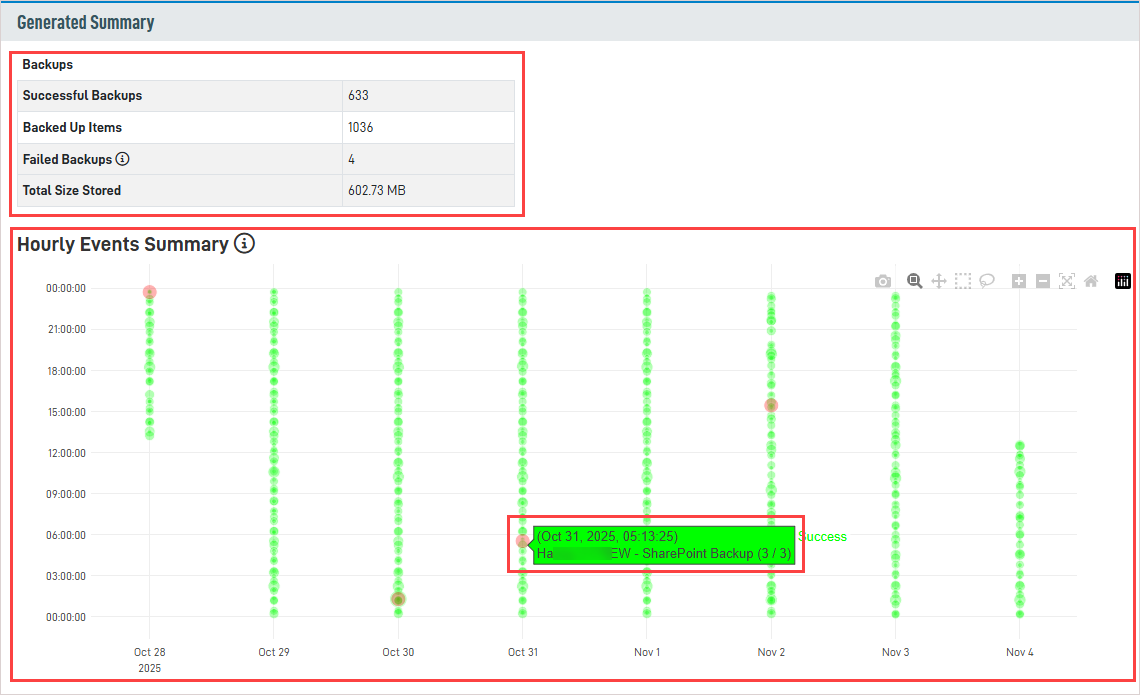The width and height of the screenshot is (1140, 695).
Task: Click the Oct 31 05:13 SharePoint event marker
Action: (522, 541)
